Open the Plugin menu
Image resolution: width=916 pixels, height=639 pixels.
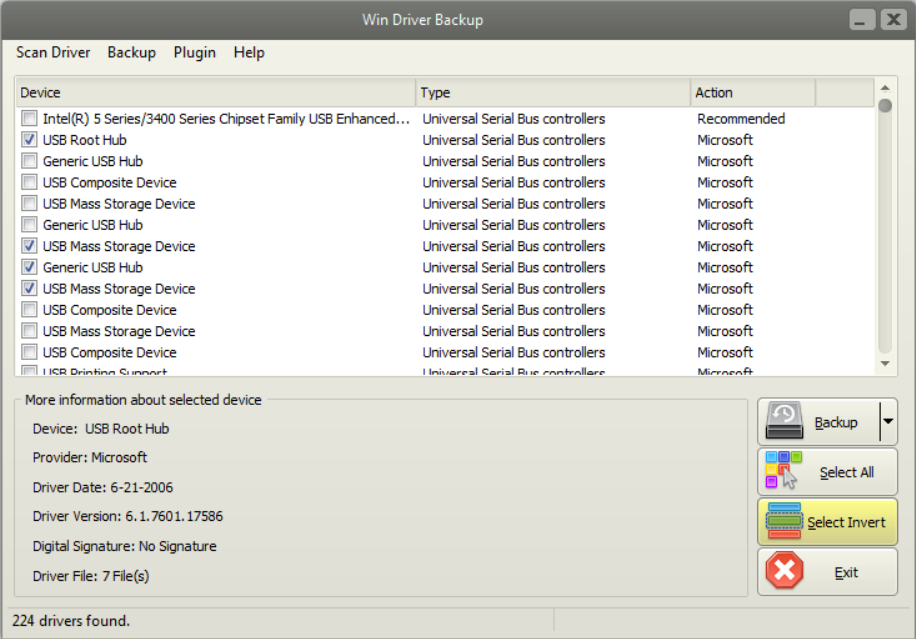(x=195, y=53)
